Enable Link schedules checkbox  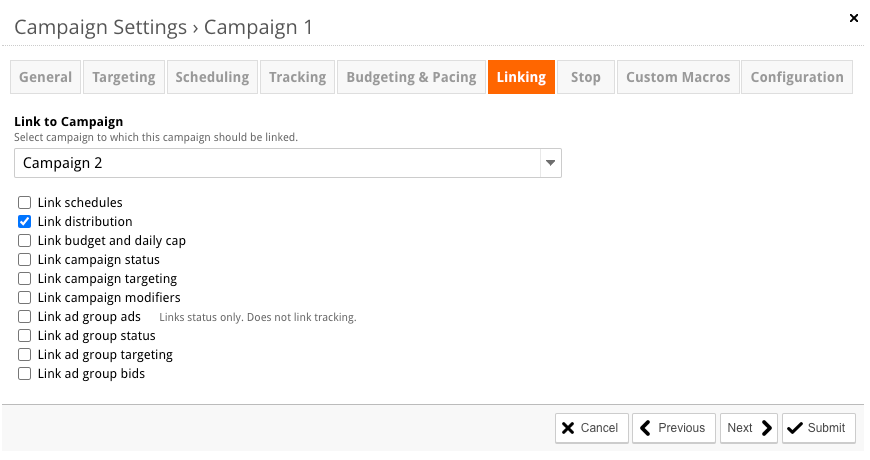[x=24, y=203]
